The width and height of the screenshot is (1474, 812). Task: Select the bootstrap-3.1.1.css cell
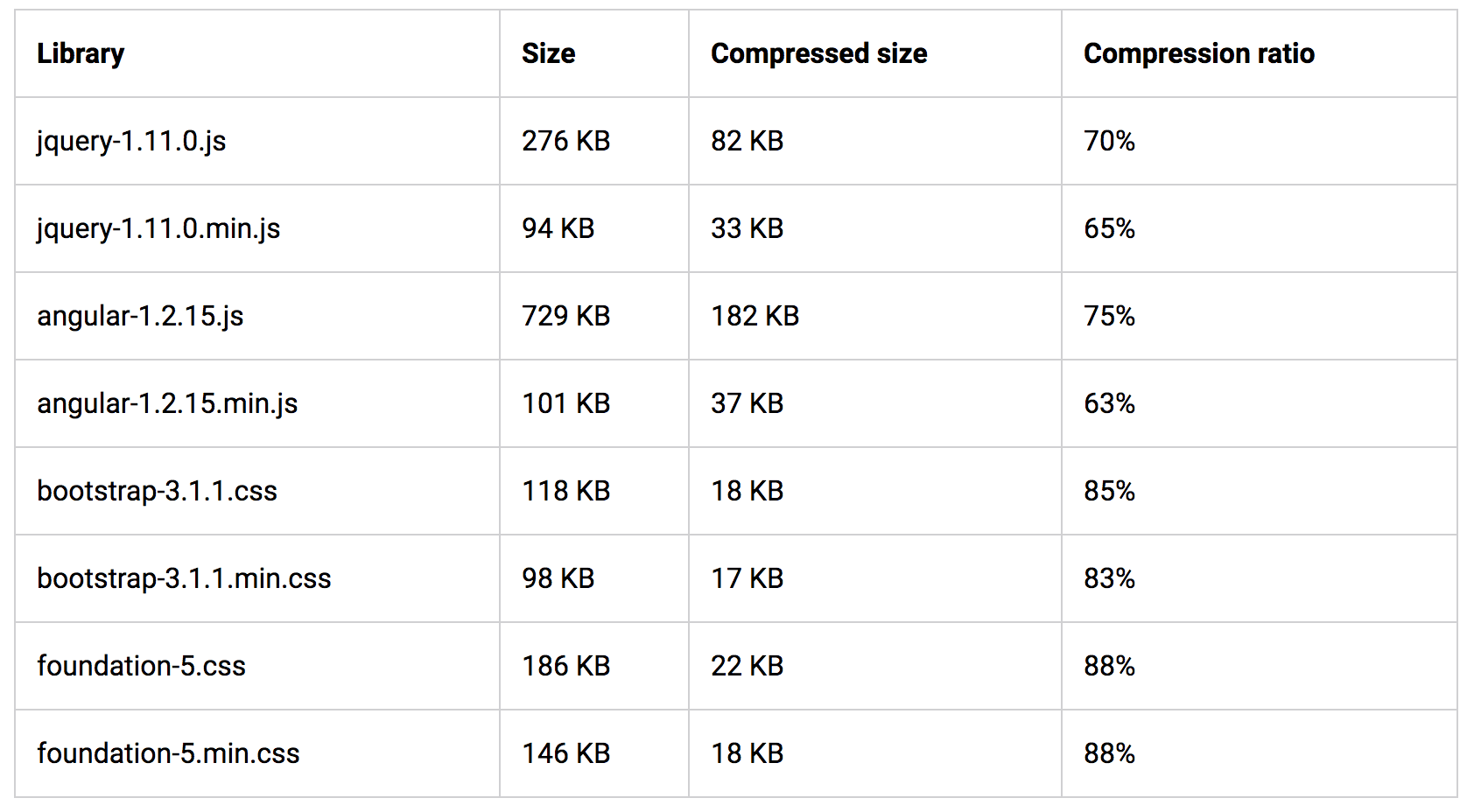point(157,491)
